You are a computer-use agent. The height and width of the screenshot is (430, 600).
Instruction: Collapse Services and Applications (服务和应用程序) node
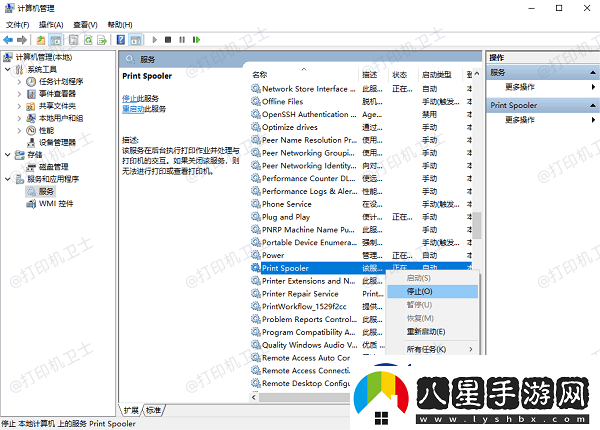8,179
